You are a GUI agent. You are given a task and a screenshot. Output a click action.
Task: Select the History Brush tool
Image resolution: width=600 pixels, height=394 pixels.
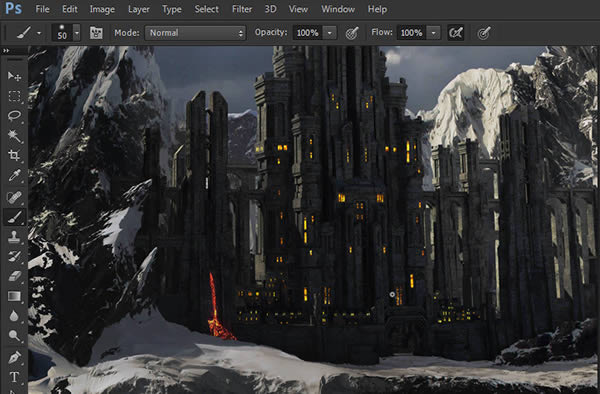(14, 256)
